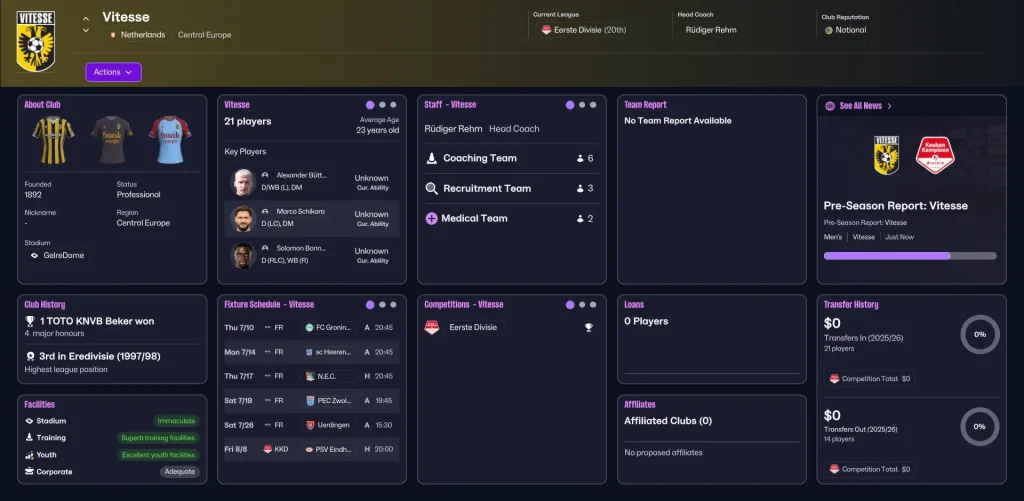Image resolution: width=1024 pixels, height=501 pixels.
Task: Click the news reading progress bar
Action: [910, 256]
